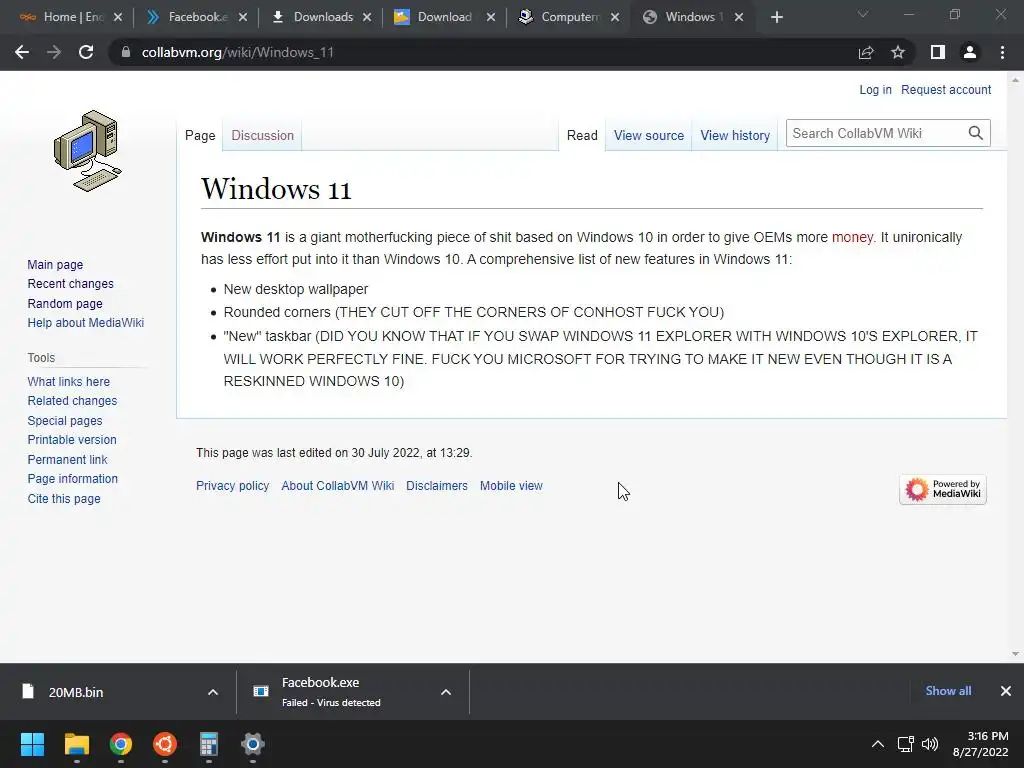This screenshot has height=768, width=1024.
Task: Click the CollabVM computer logo
Action: (x=88, y=151)
